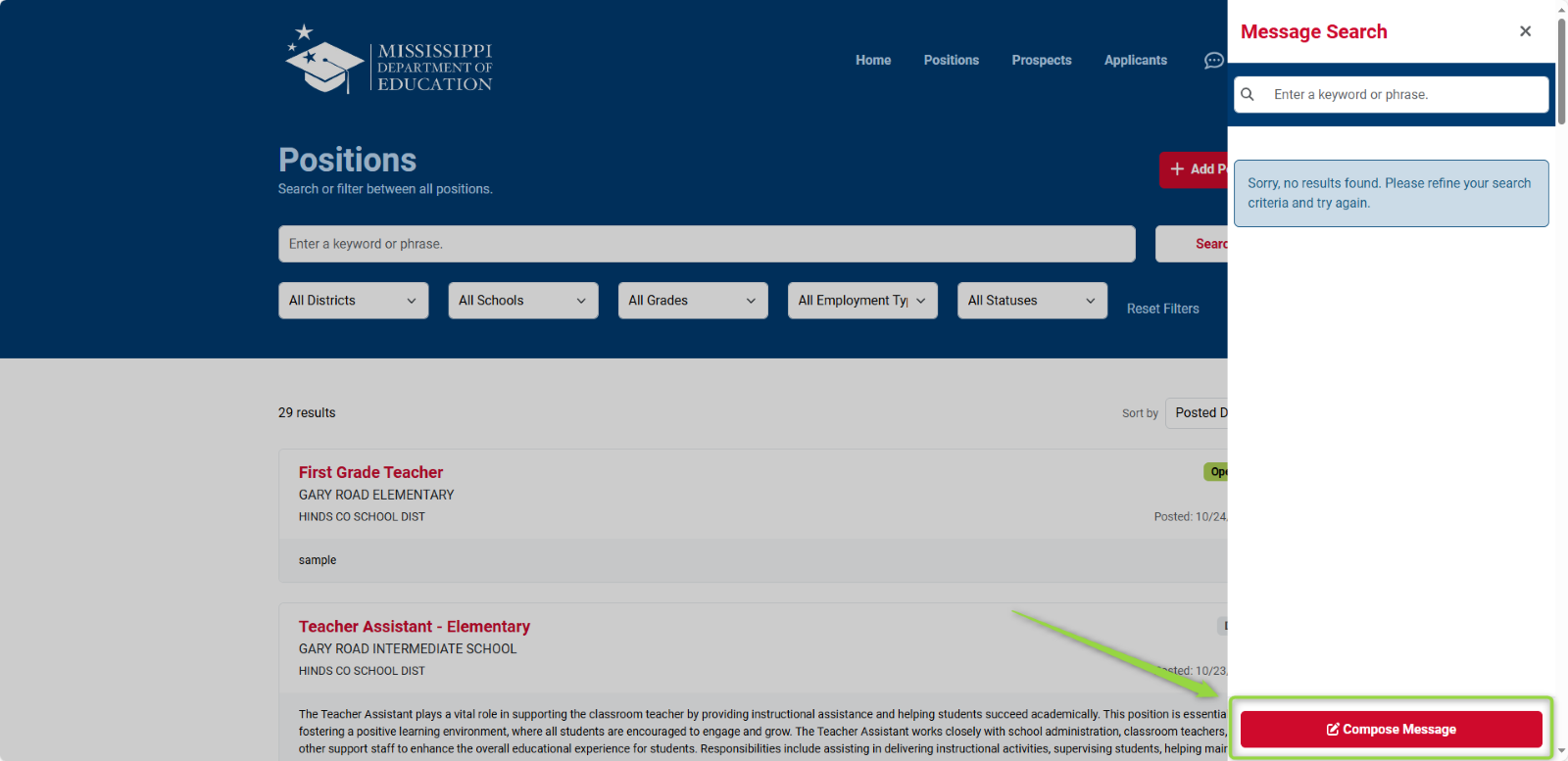The width and height of the screenshot is (1568, 761).
Task: Expand the All Grades filter
Action: [x=692, y=301]
